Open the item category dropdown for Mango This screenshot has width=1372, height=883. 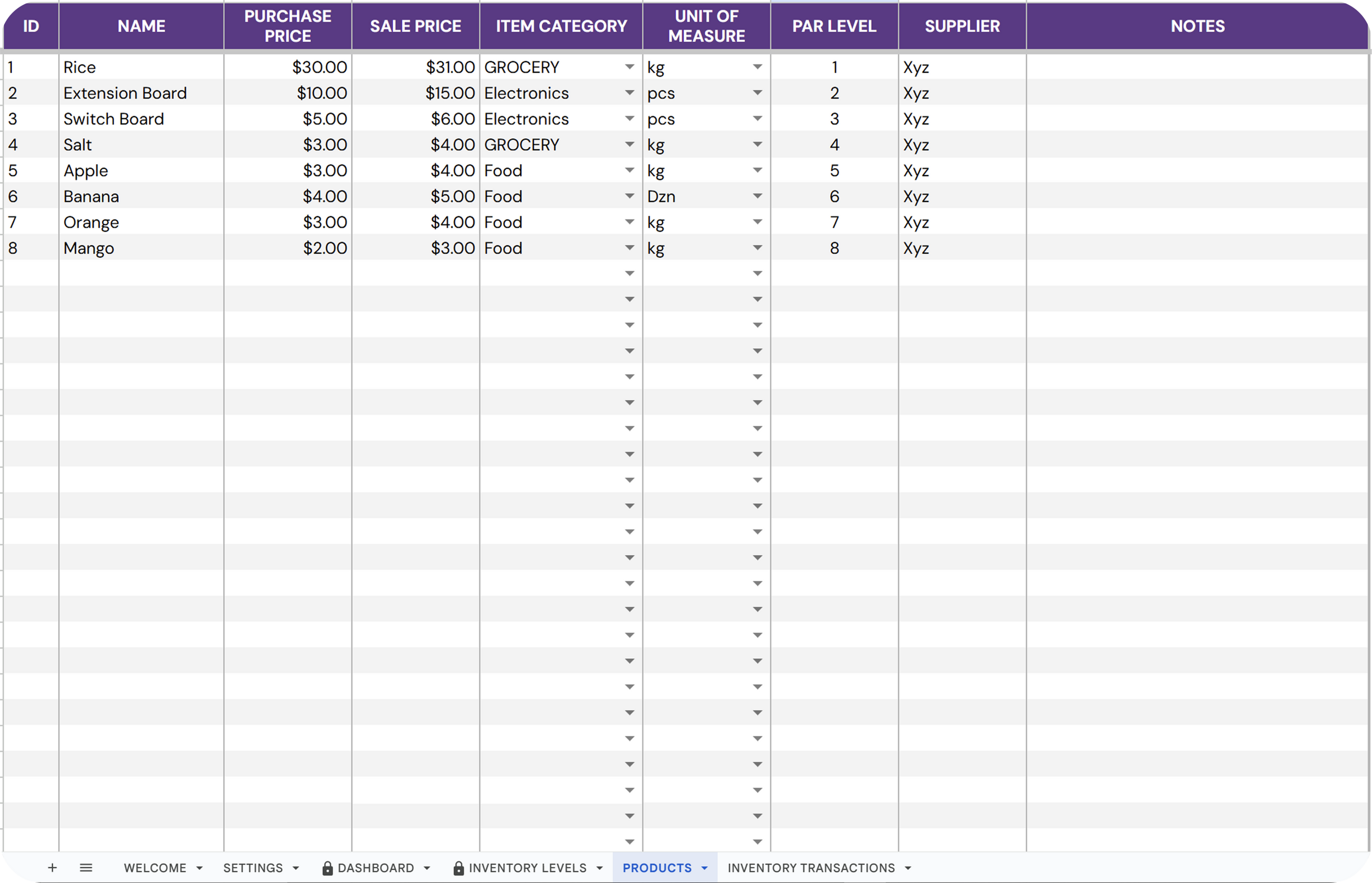629,248
